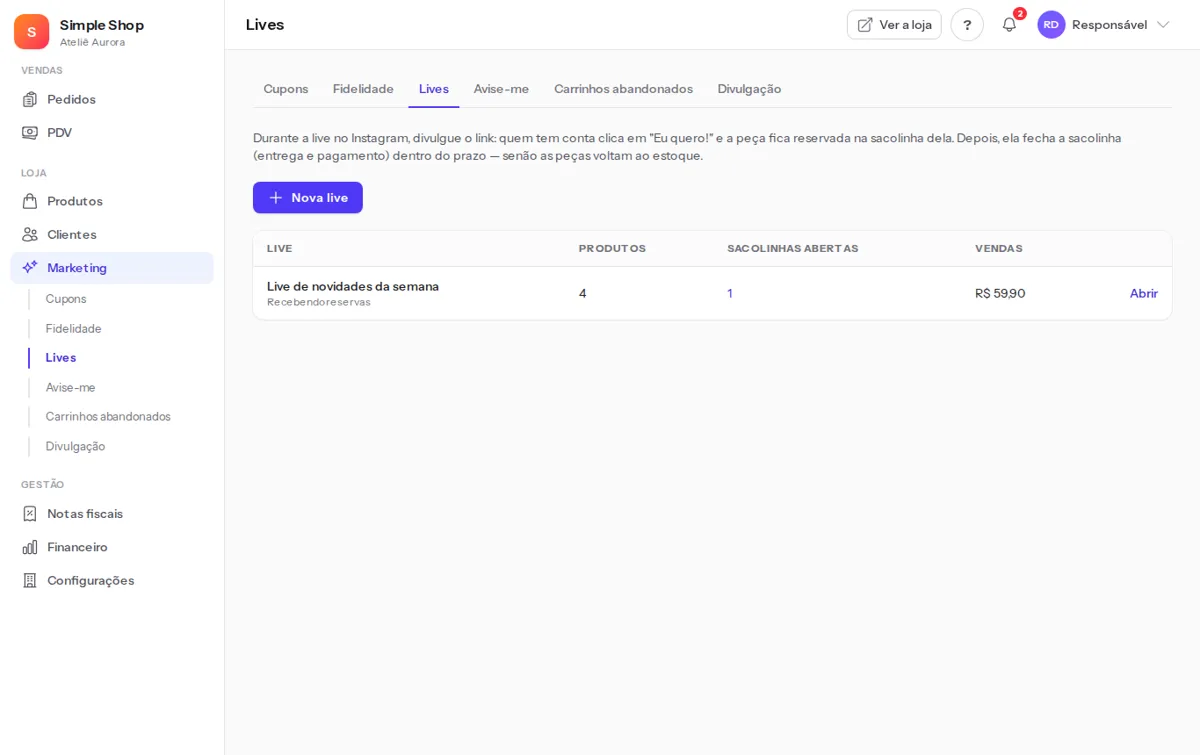The width and height of the screenshot is (1200, 755).
Task: Click the Ver a loja button
Action: pyautogui.click(x=894, y=25)
